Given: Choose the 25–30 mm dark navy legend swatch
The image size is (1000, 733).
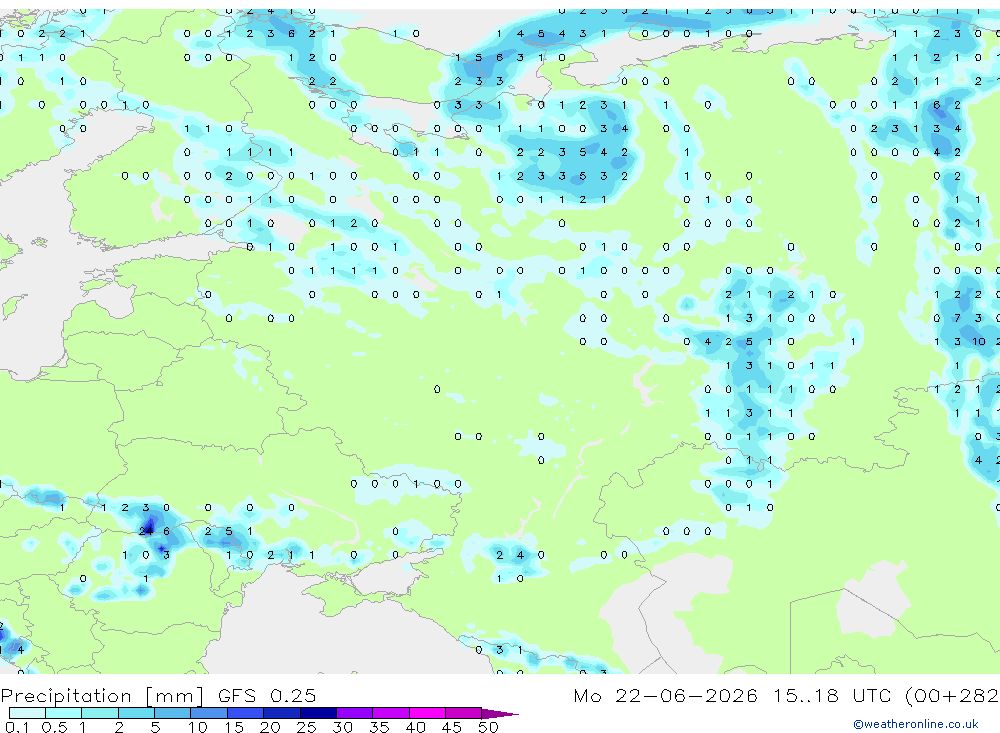Looking at the screenshot, I should (318, 713).
